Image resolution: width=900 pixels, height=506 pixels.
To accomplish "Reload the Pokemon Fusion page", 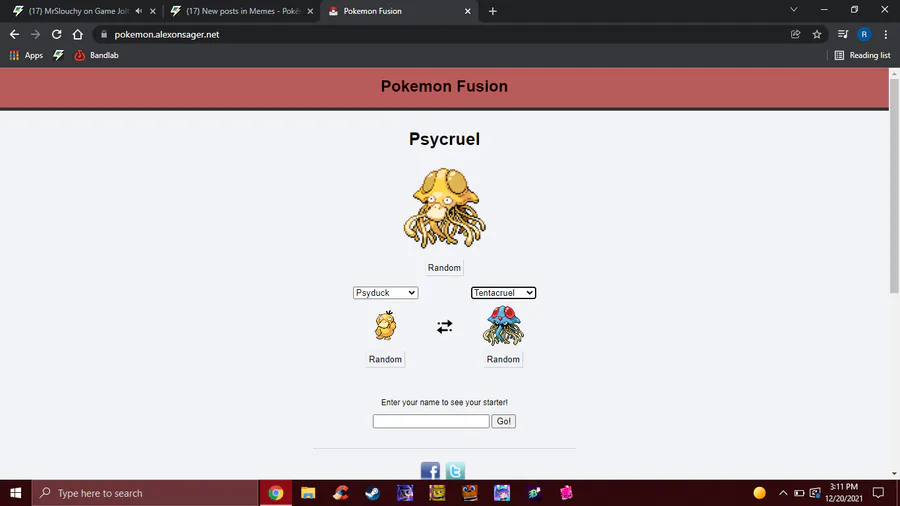I will pyautogui.click(x=56, y=34).
